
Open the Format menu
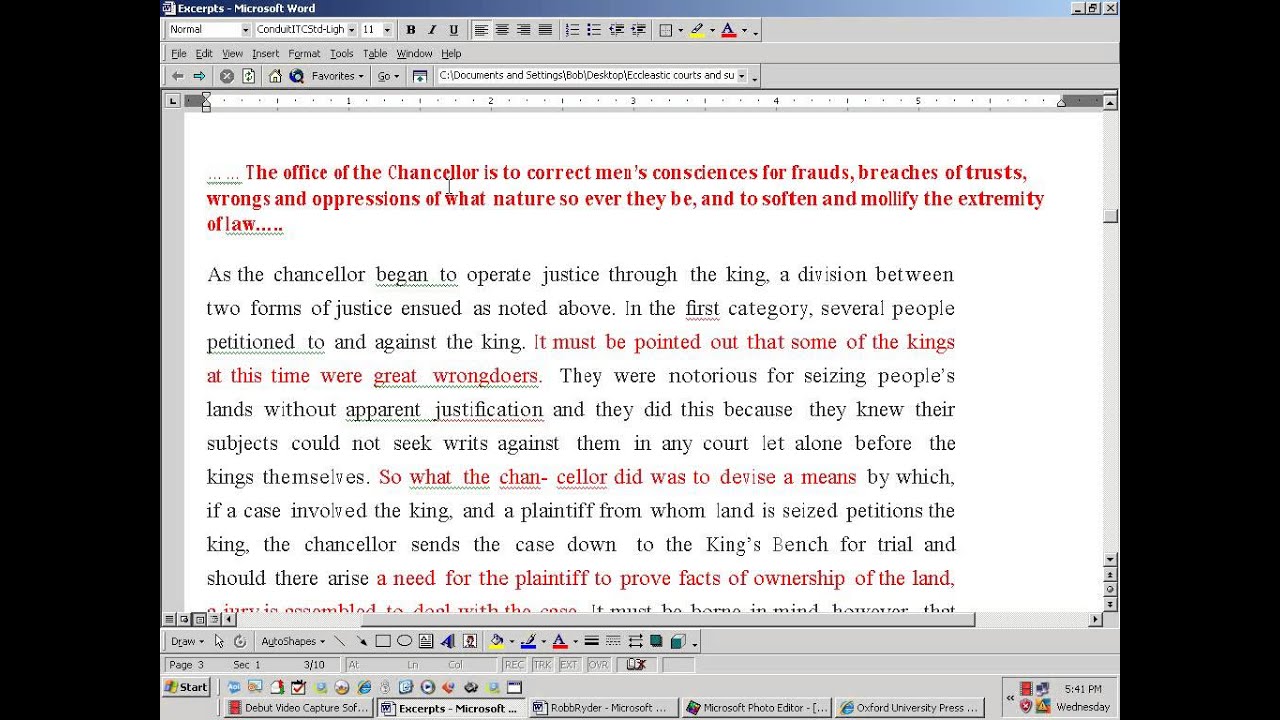[304, 53]
